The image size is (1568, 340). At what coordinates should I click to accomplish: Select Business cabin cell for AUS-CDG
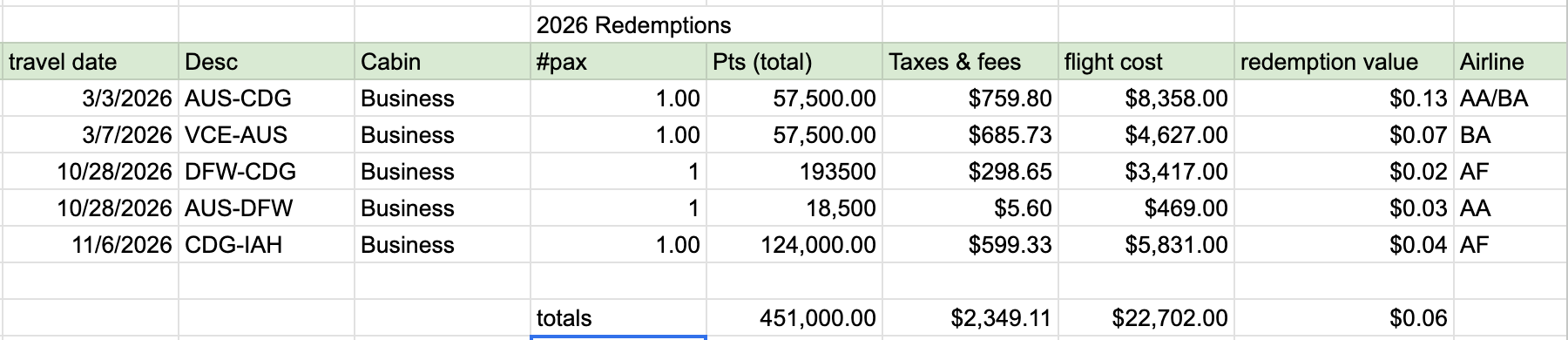pyautogui.click(x=443, y=99)
